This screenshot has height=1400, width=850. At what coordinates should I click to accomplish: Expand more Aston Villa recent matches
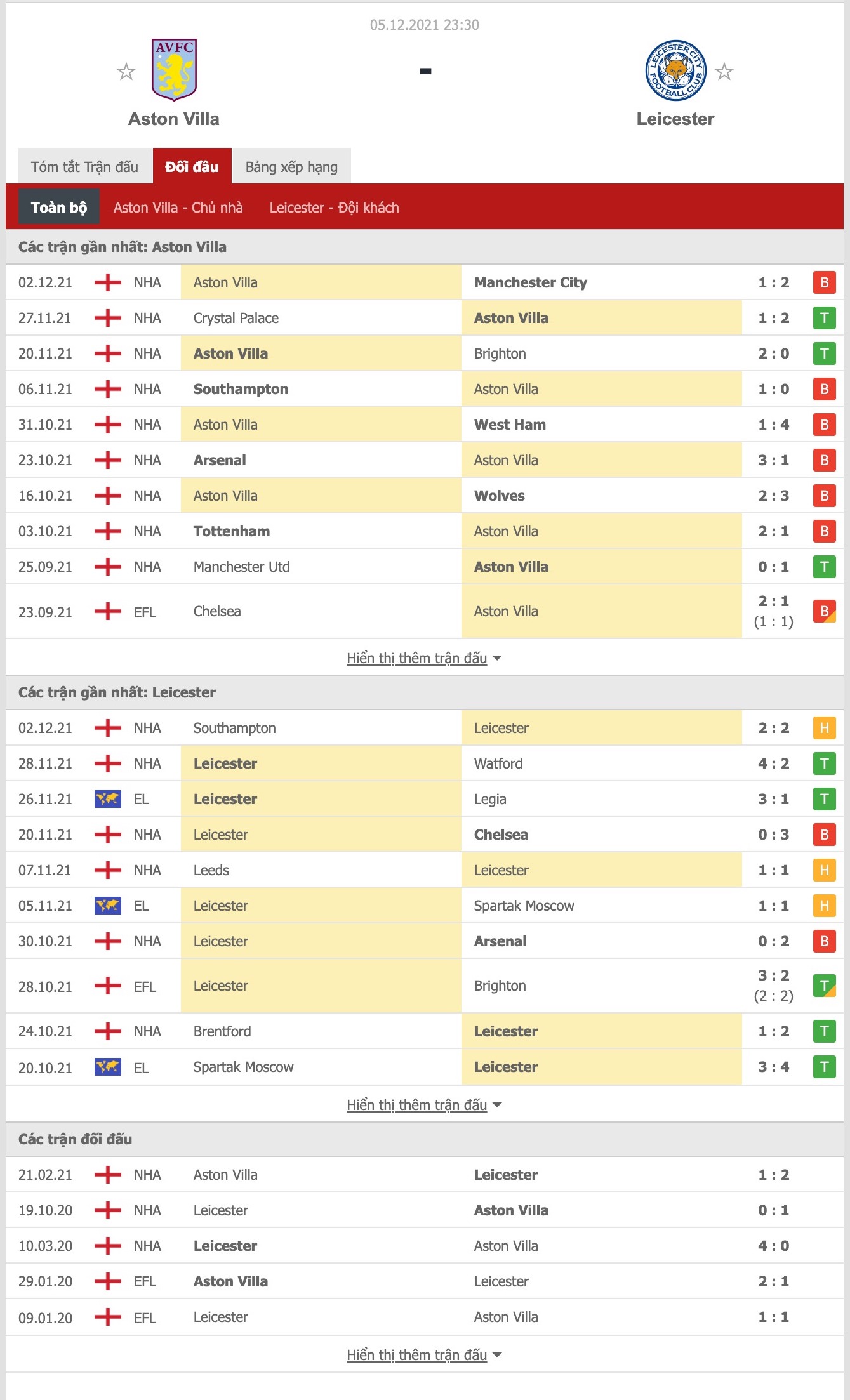[x=424, y=658]
